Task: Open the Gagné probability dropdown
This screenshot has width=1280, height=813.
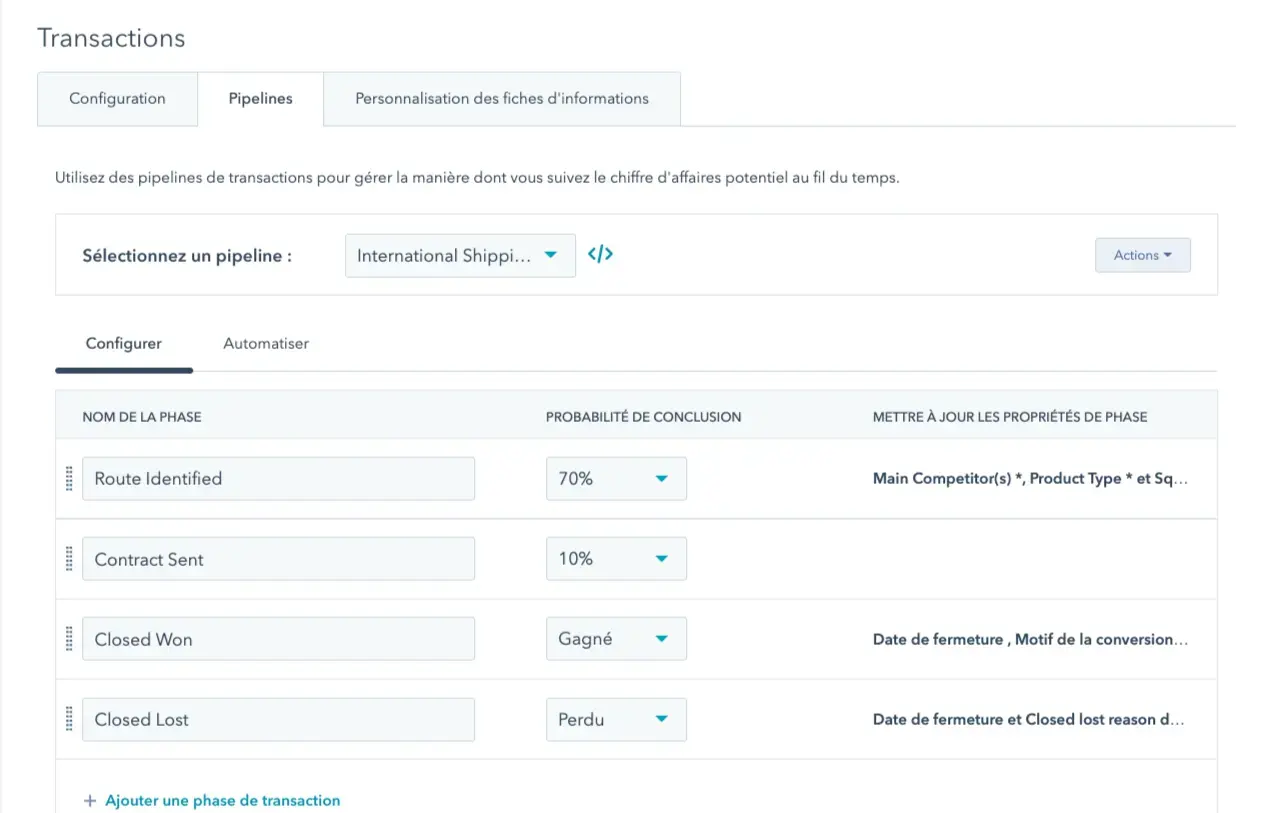Action: click(616, 639)
